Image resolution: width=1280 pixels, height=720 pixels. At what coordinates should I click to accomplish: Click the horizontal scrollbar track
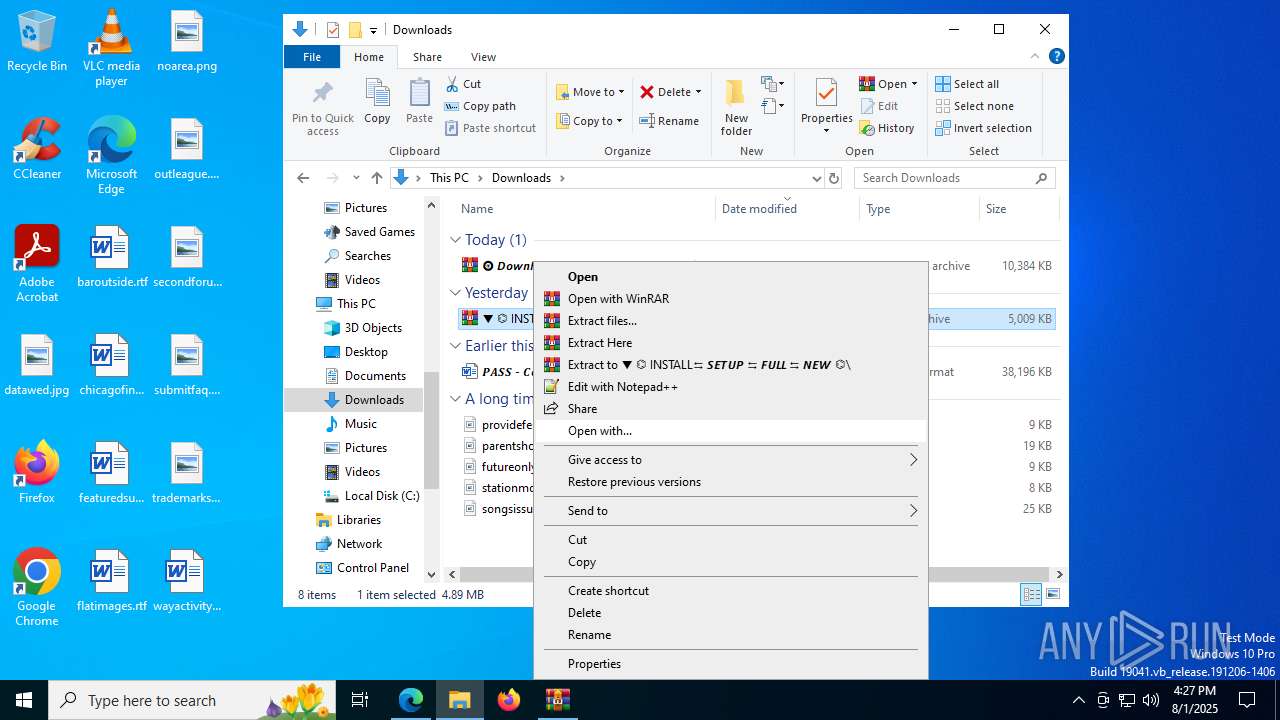[x=990, y=575]
